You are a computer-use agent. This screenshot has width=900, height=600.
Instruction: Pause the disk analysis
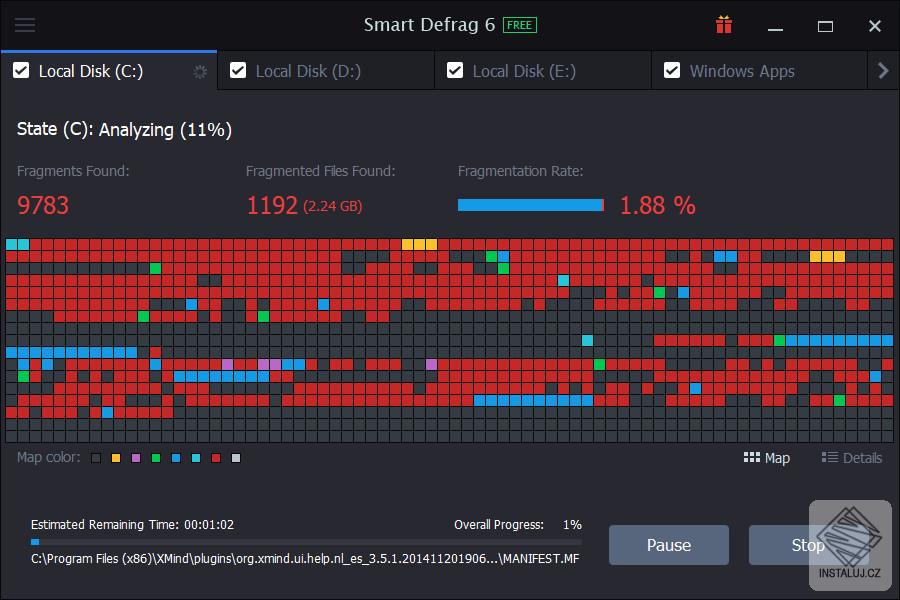tap(669, 545)
